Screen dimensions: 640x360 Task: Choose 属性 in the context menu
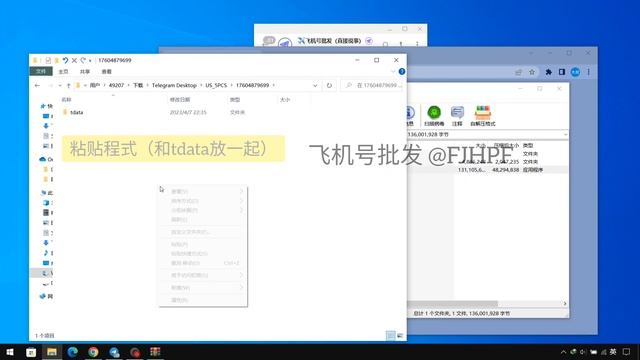pos(203,300)
